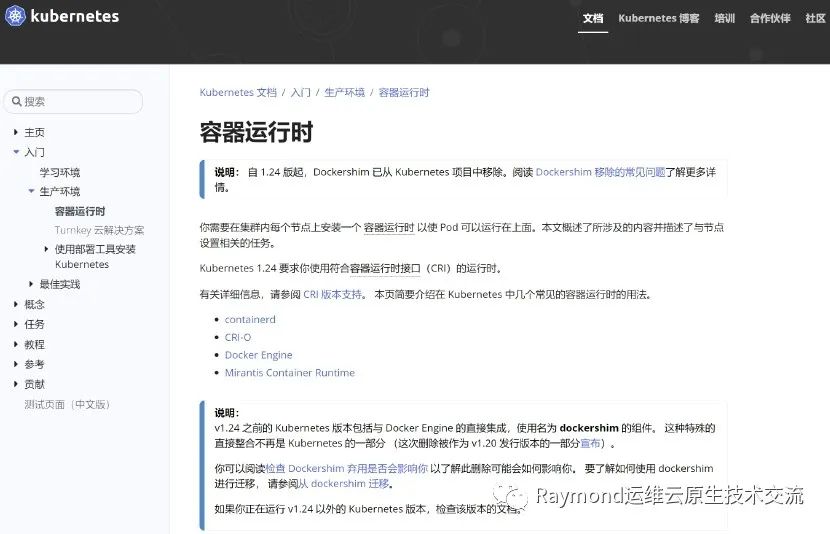Select 概念 in the sidebar
This screenshot has height=534, width=830.
[34, 304]
